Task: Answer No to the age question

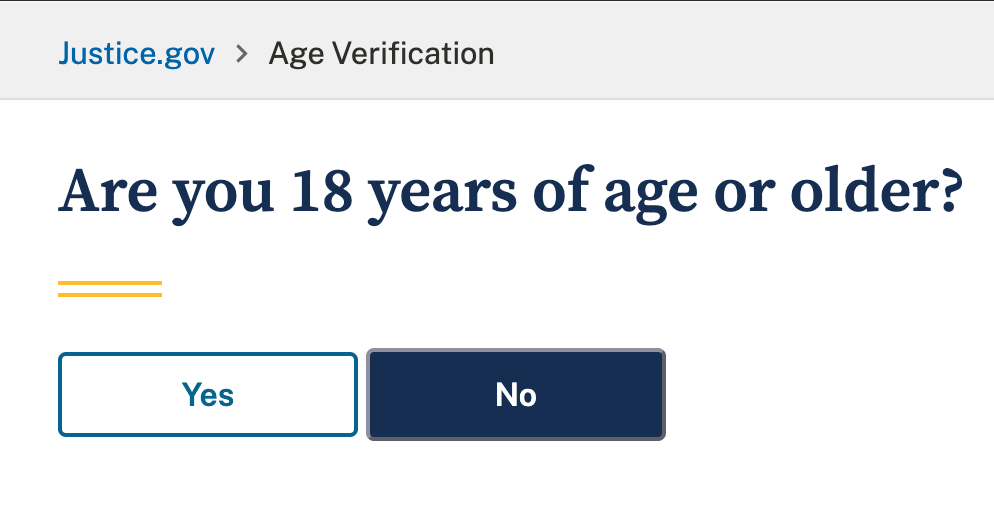Action: pos(516,395)
